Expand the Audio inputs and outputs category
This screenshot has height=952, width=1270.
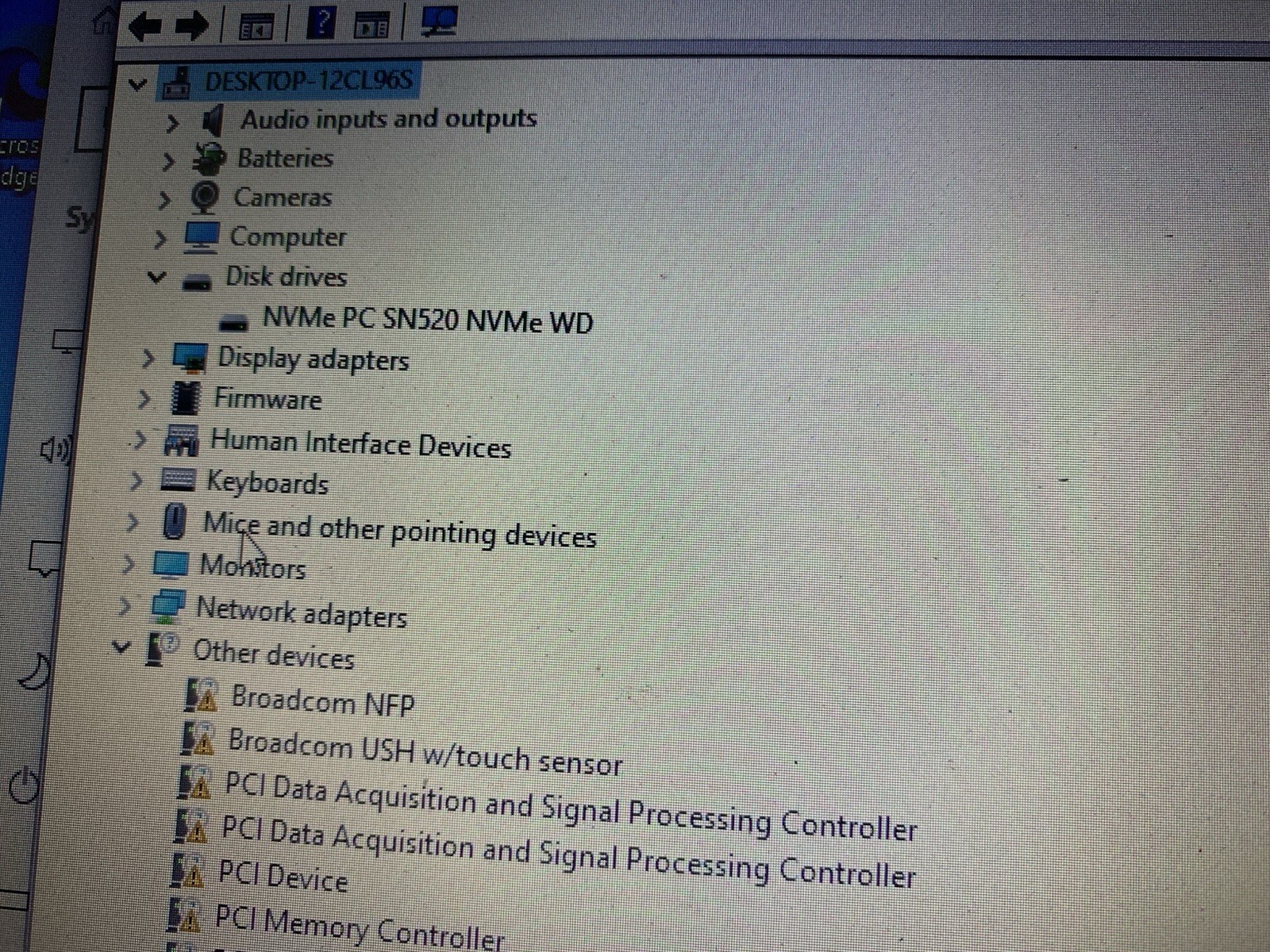click(172, 124)
